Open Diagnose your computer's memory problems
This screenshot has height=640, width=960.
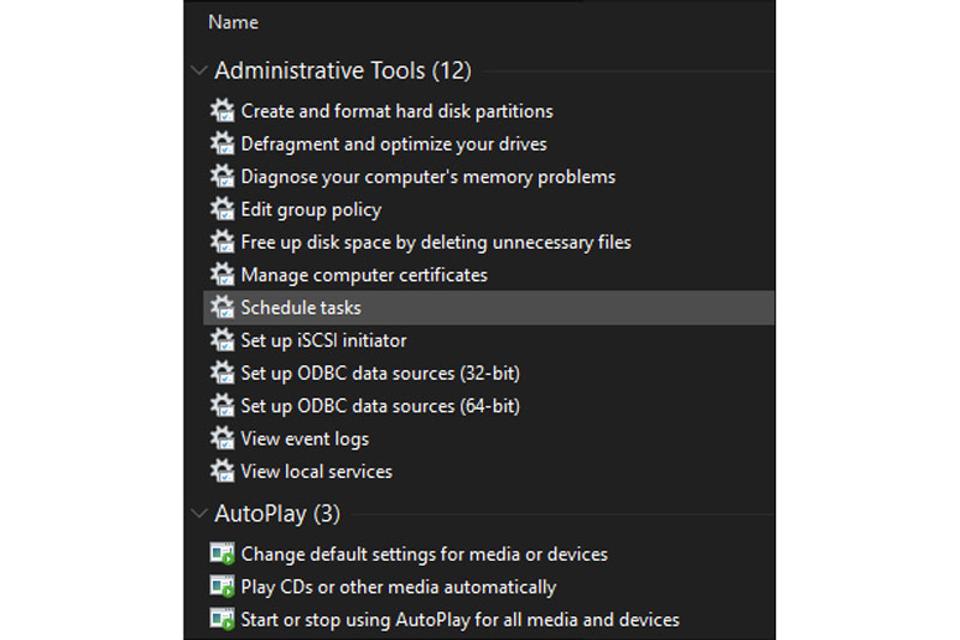coord(428,176)
